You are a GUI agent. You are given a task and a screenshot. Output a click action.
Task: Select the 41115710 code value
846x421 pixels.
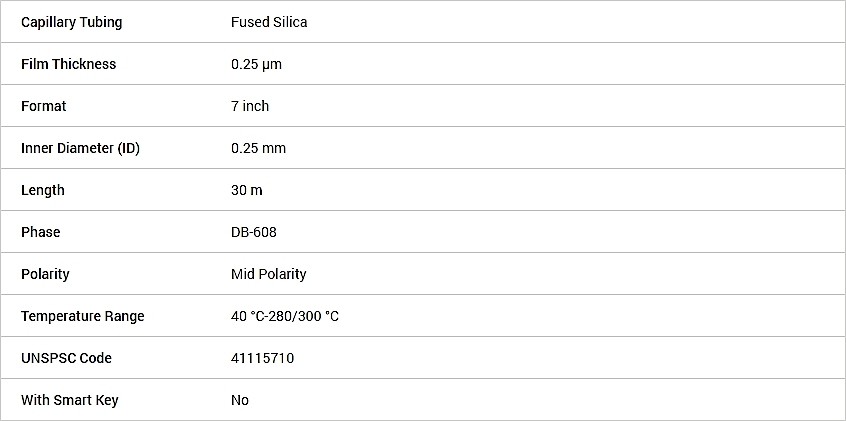tap(262, 358)
